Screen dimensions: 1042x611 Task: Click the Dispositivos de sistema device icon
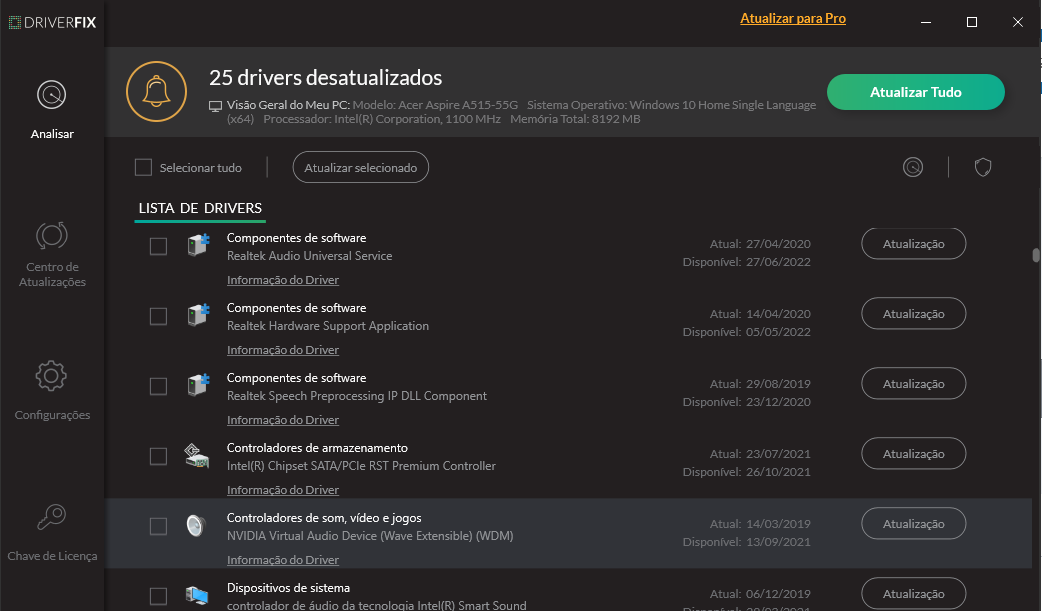point(197,595)
